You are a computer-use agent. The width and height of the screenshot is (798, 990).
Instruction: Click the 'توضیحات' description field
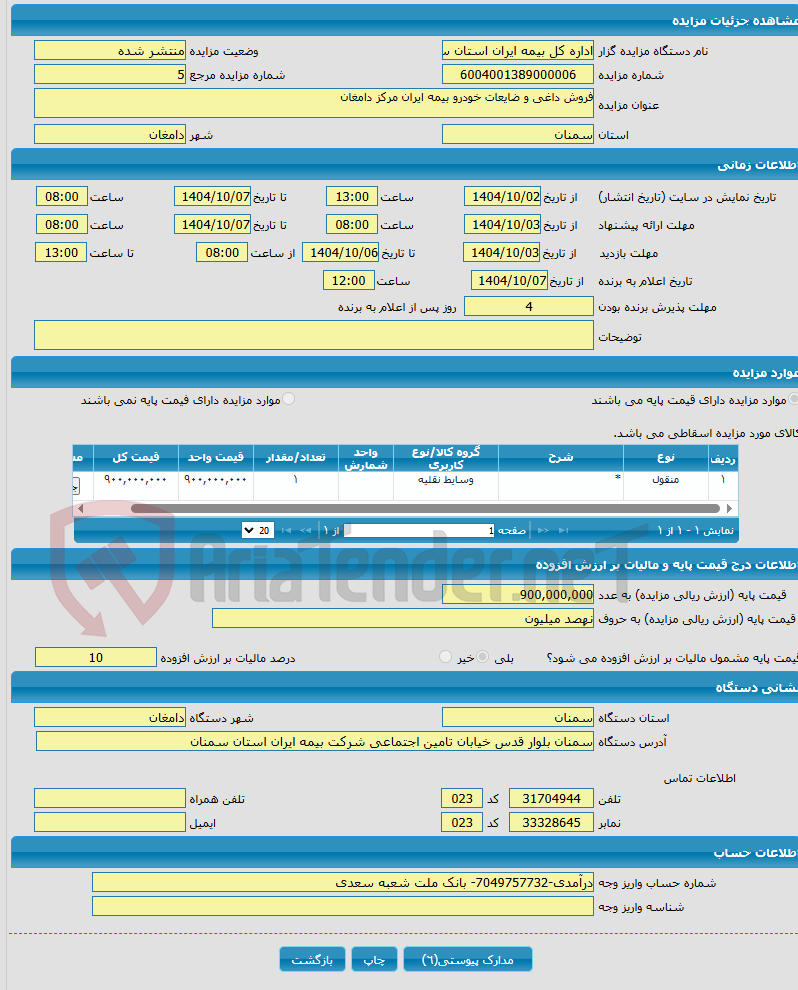tap(314, 335)
